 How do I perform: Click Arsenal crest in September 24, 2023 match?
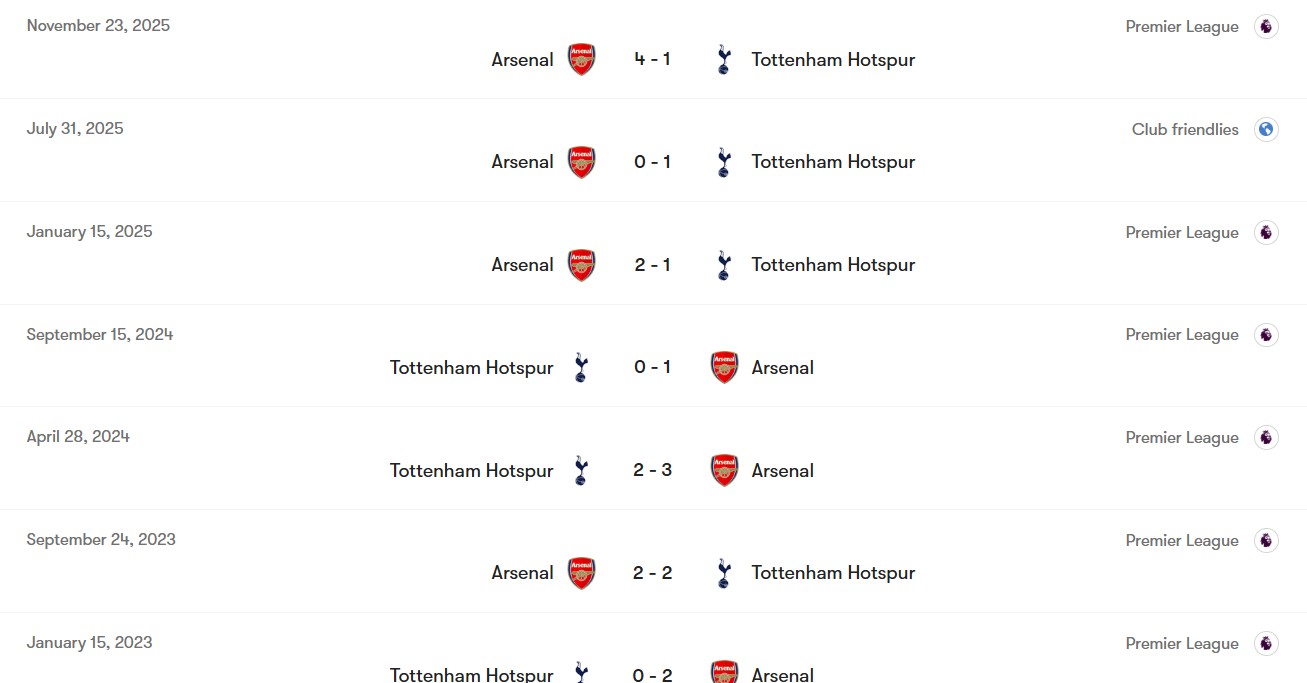click(x=581, y=573)
